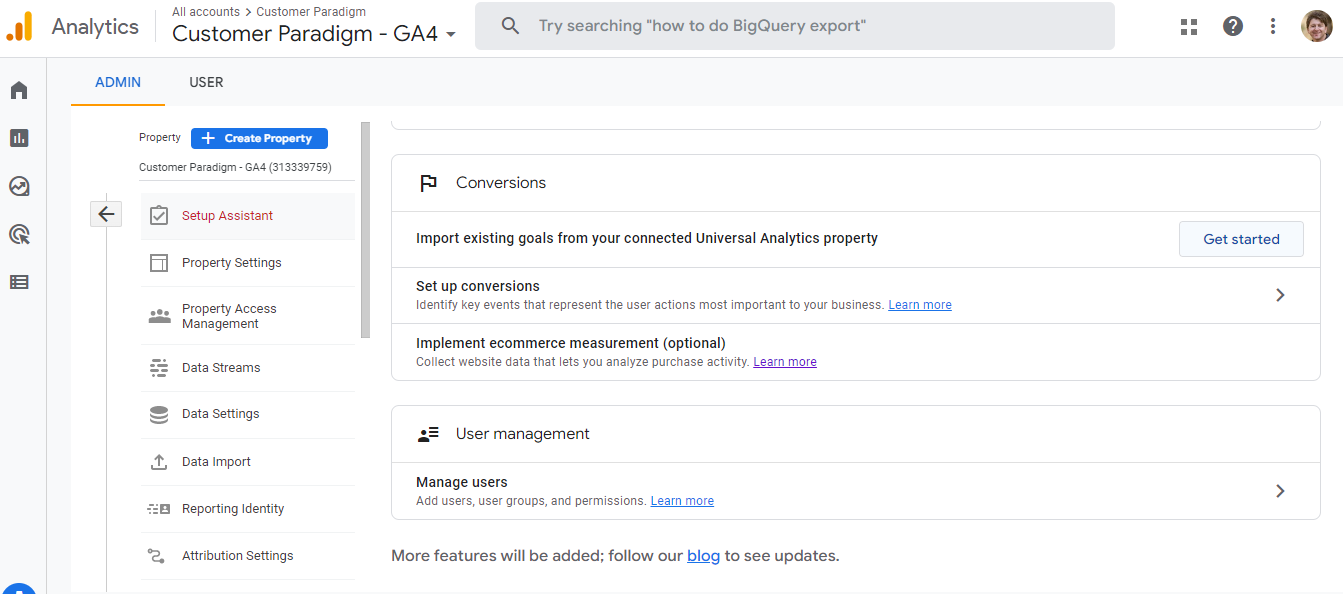The height and width of the screenshot is (594, 1343).
Task: Click the profile avatar picture
Action: tap(1315, 26)
